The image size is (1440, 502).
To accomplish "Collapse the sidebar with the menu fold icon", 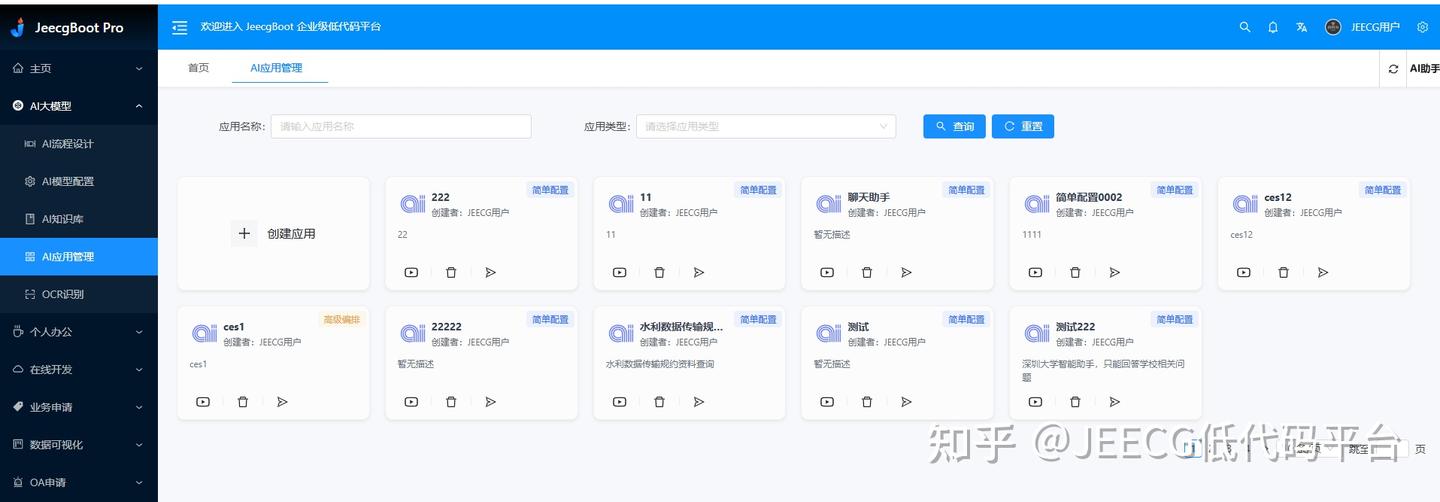I will pos(180,27).
